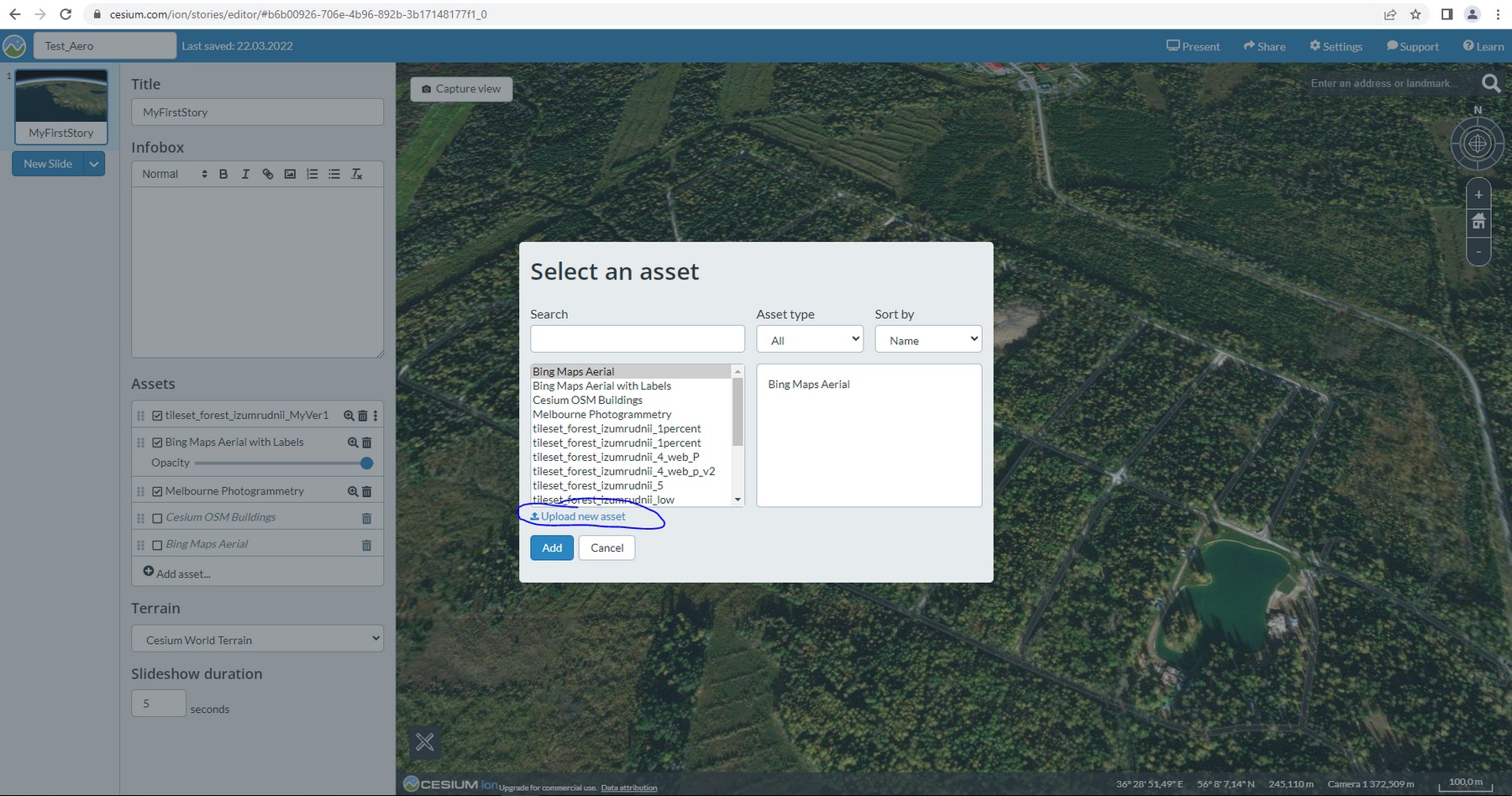Cancel the Select an asset dialog
This screenshot has height=796, width=1512.
[x=606, y=547]
